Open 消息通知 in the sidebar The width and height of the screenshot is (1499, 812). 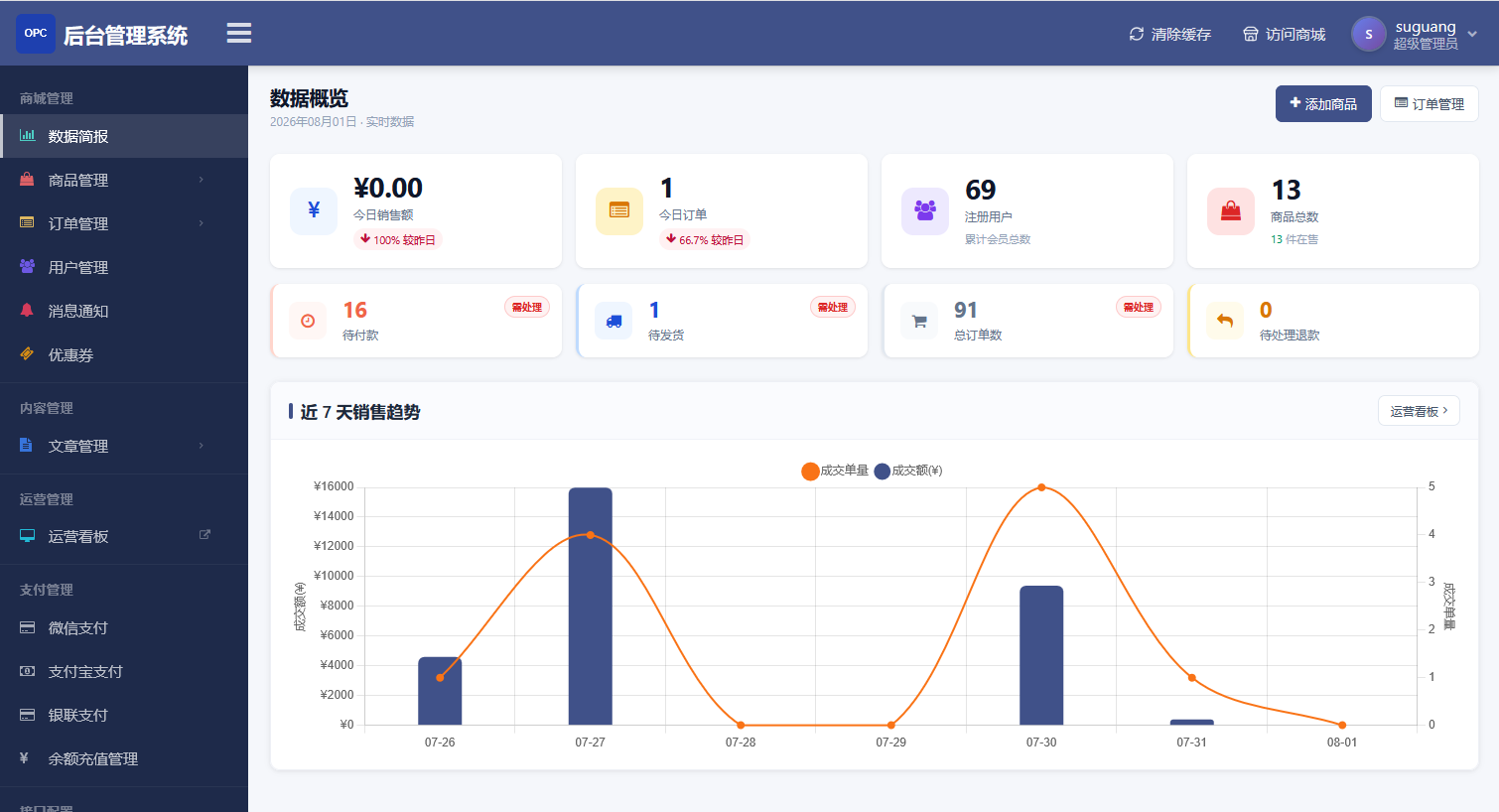[x=124, y=311]
